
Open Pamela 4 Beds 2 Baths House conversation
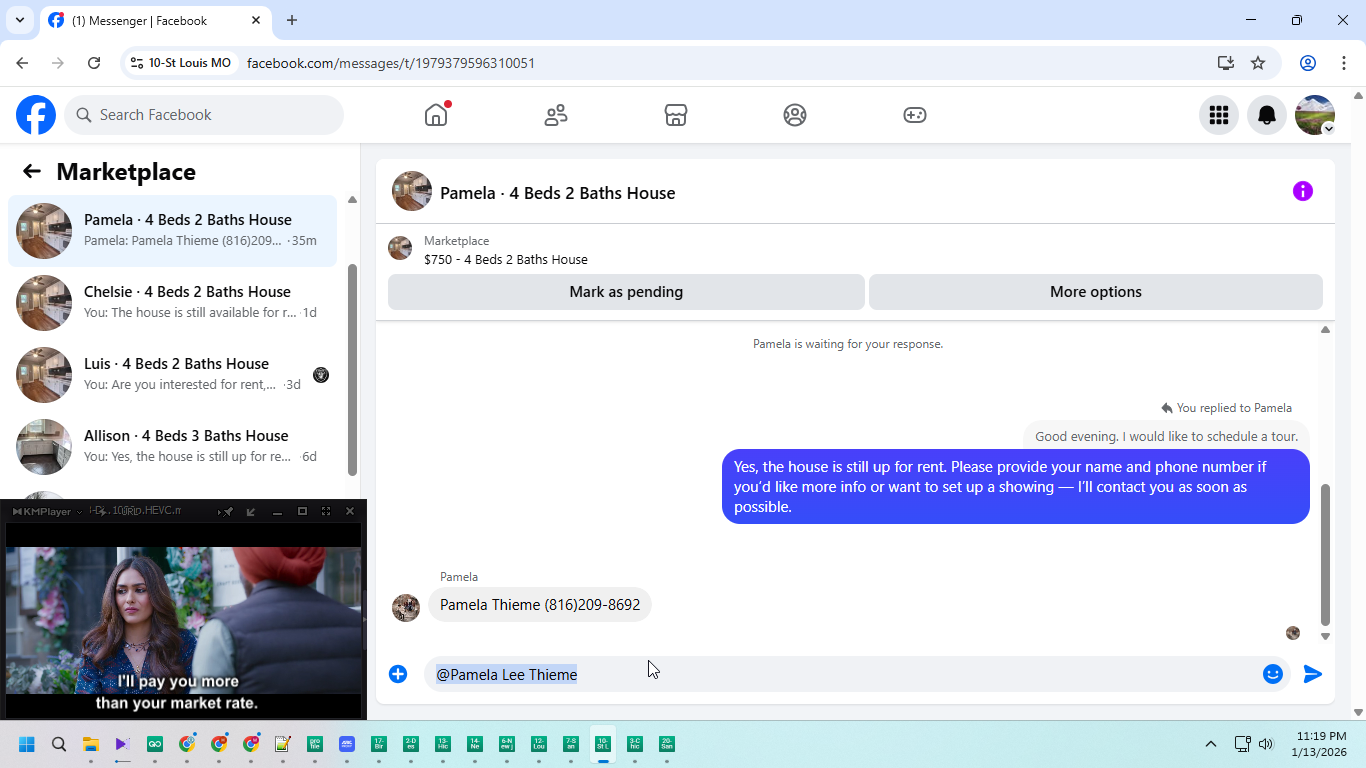(172, 231)
